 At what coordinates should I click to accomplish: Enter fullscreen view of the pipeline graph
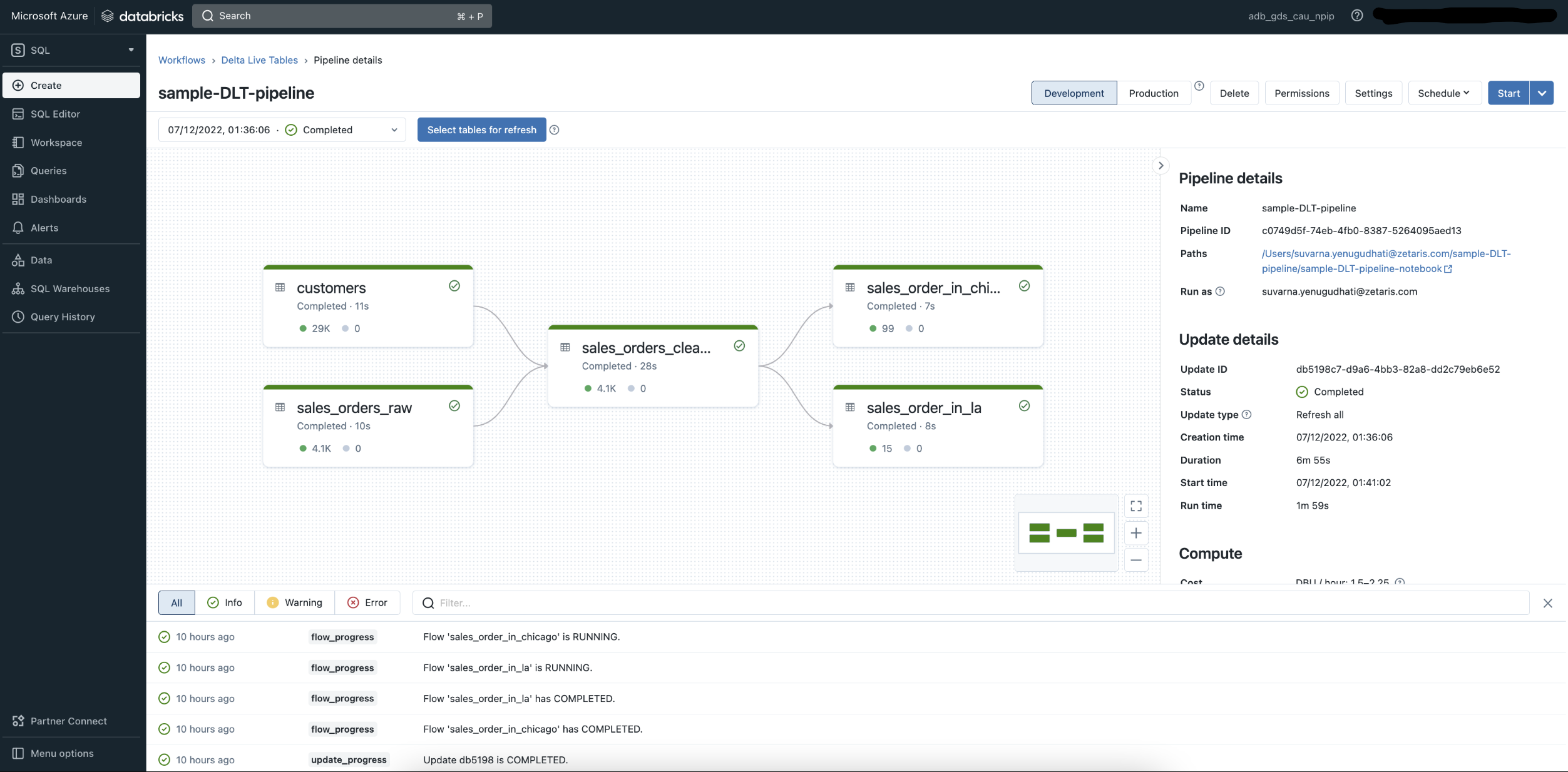[1136, 506]
